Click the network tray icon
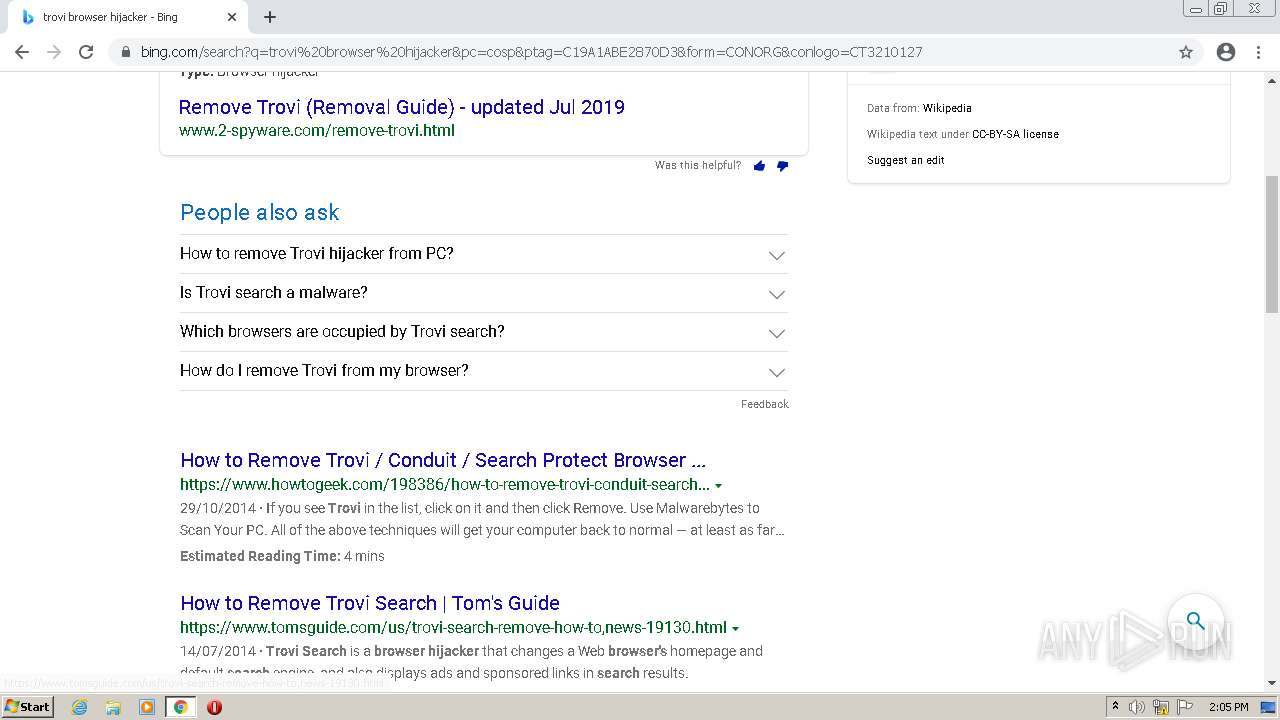 1161,707
